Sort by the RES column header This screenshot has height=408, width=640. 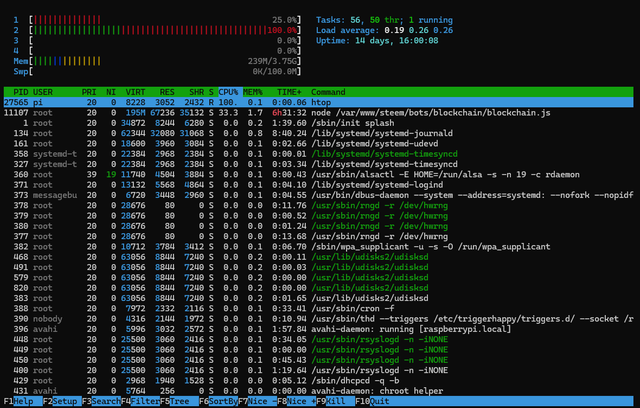[x=167, y=92]
